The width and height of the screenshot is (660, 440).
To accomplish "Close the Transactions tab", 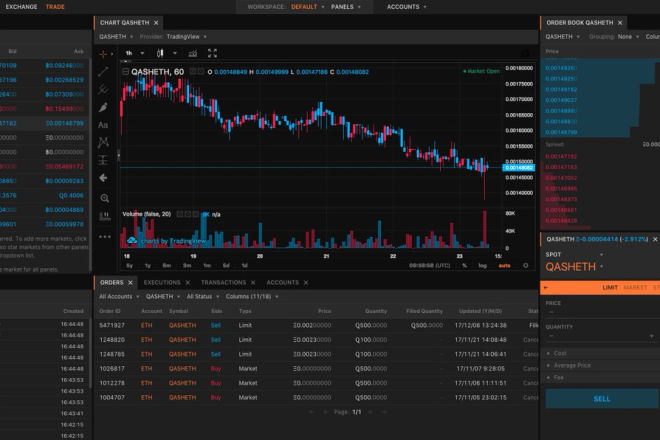I will click(x=253, y=283).
